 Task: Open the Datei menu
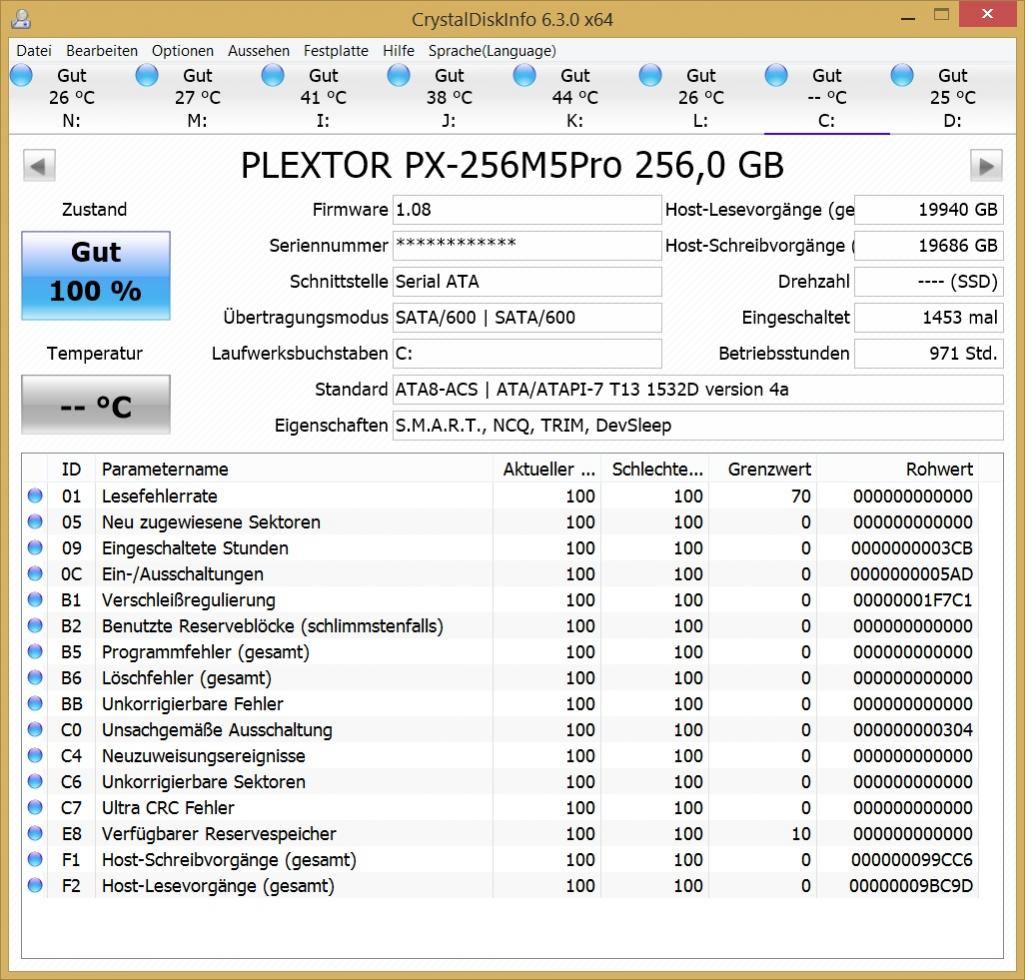[34, 51]
